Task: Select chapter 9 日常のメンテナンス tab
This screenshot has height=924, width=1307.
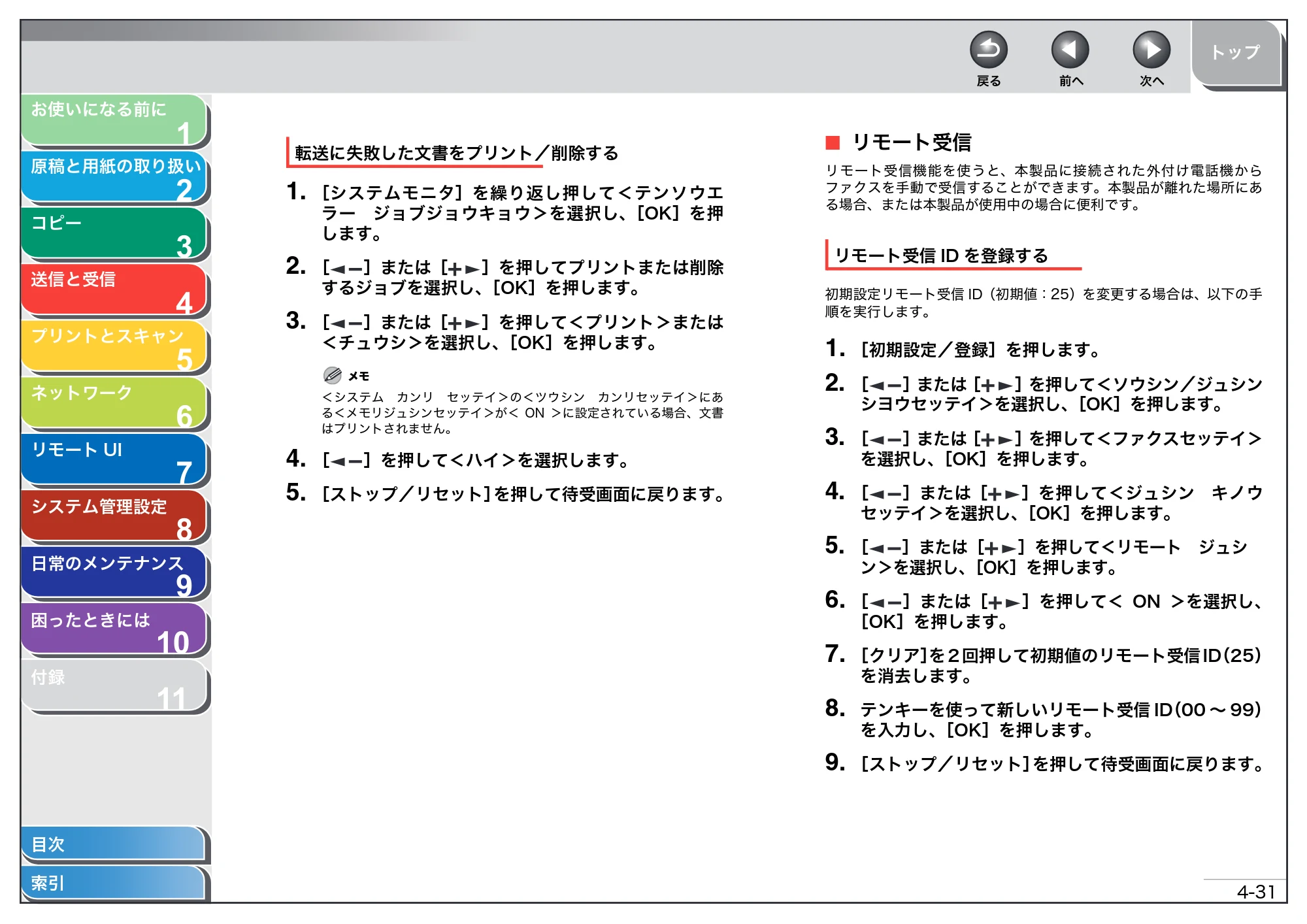Action: click(x=115, y=573)
